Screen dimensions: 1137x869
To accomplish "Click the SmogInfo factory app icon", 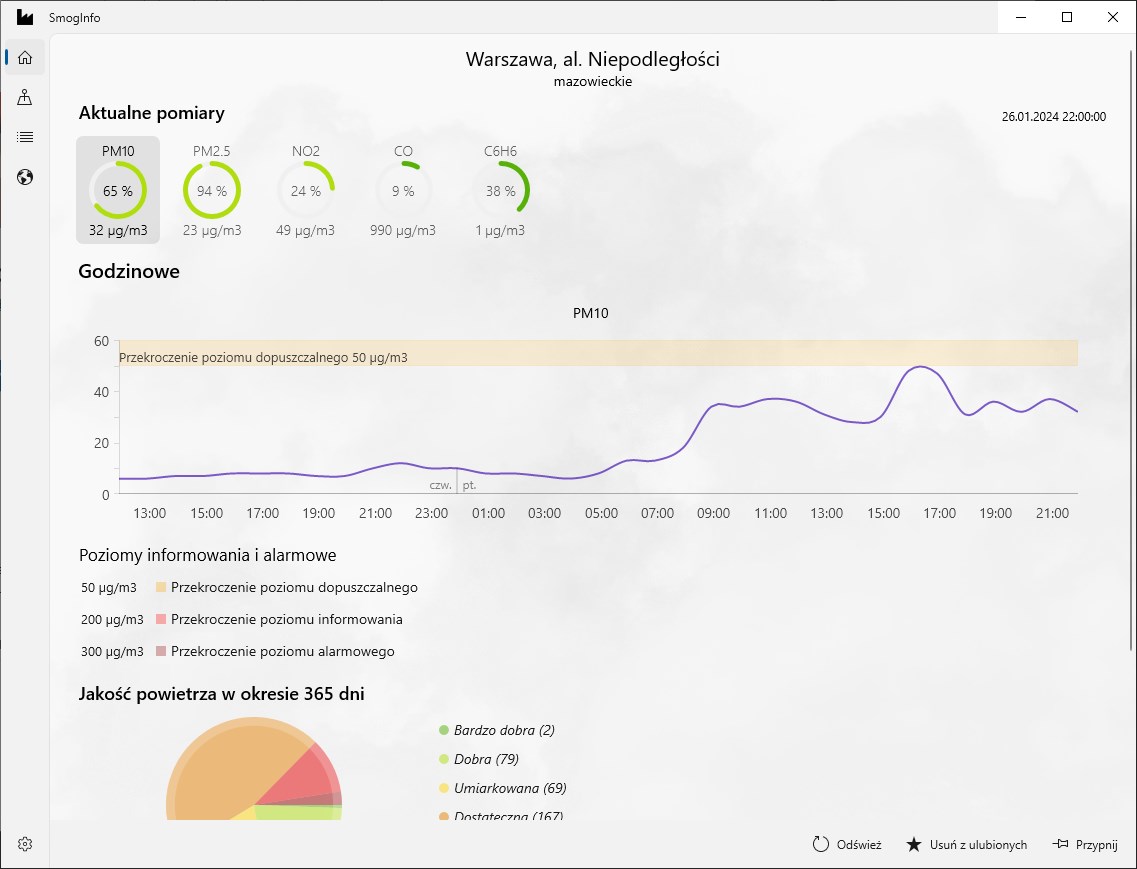I will [x=25, y=17].
